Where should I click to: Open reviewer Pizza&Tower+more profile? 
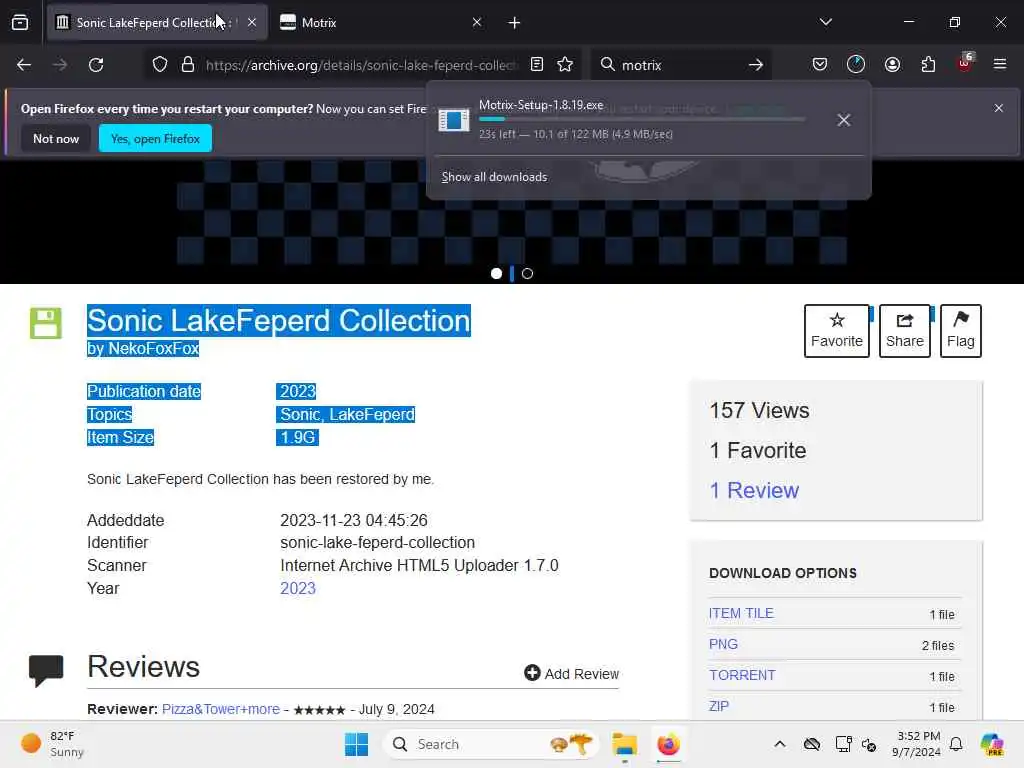(221, 709)
